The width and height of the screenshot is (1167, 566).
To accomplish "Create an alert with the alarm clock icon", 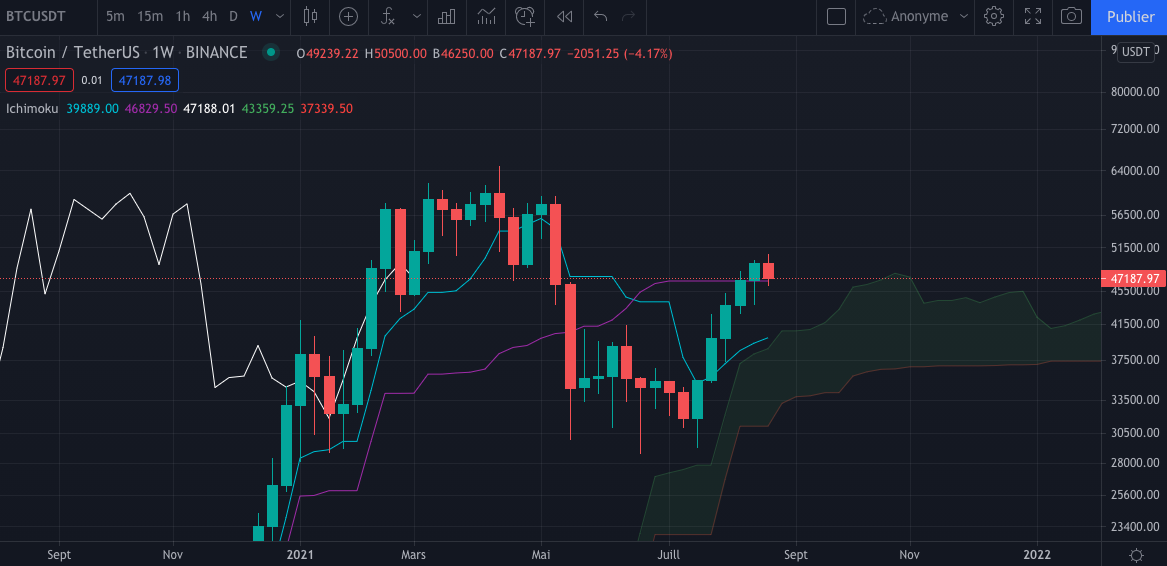I will point(525,16).
